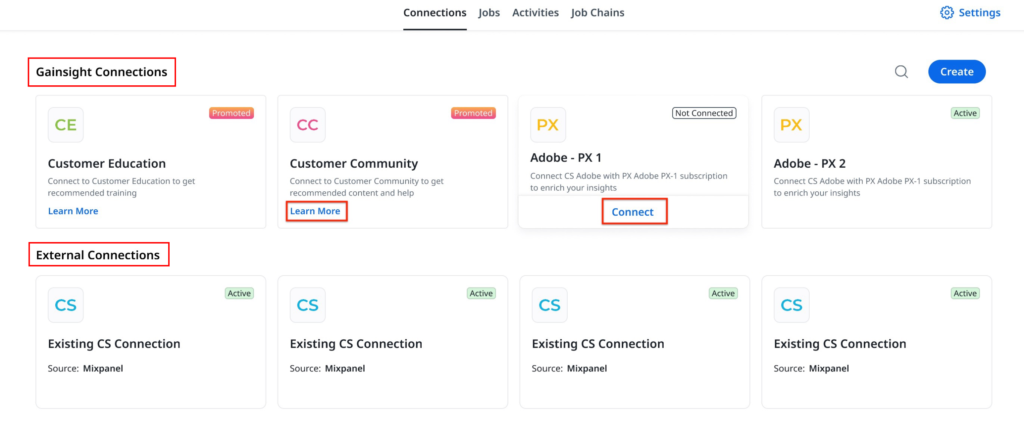Click the Not Connected badge on Adobe - PX 1

(x=704, y=113)
